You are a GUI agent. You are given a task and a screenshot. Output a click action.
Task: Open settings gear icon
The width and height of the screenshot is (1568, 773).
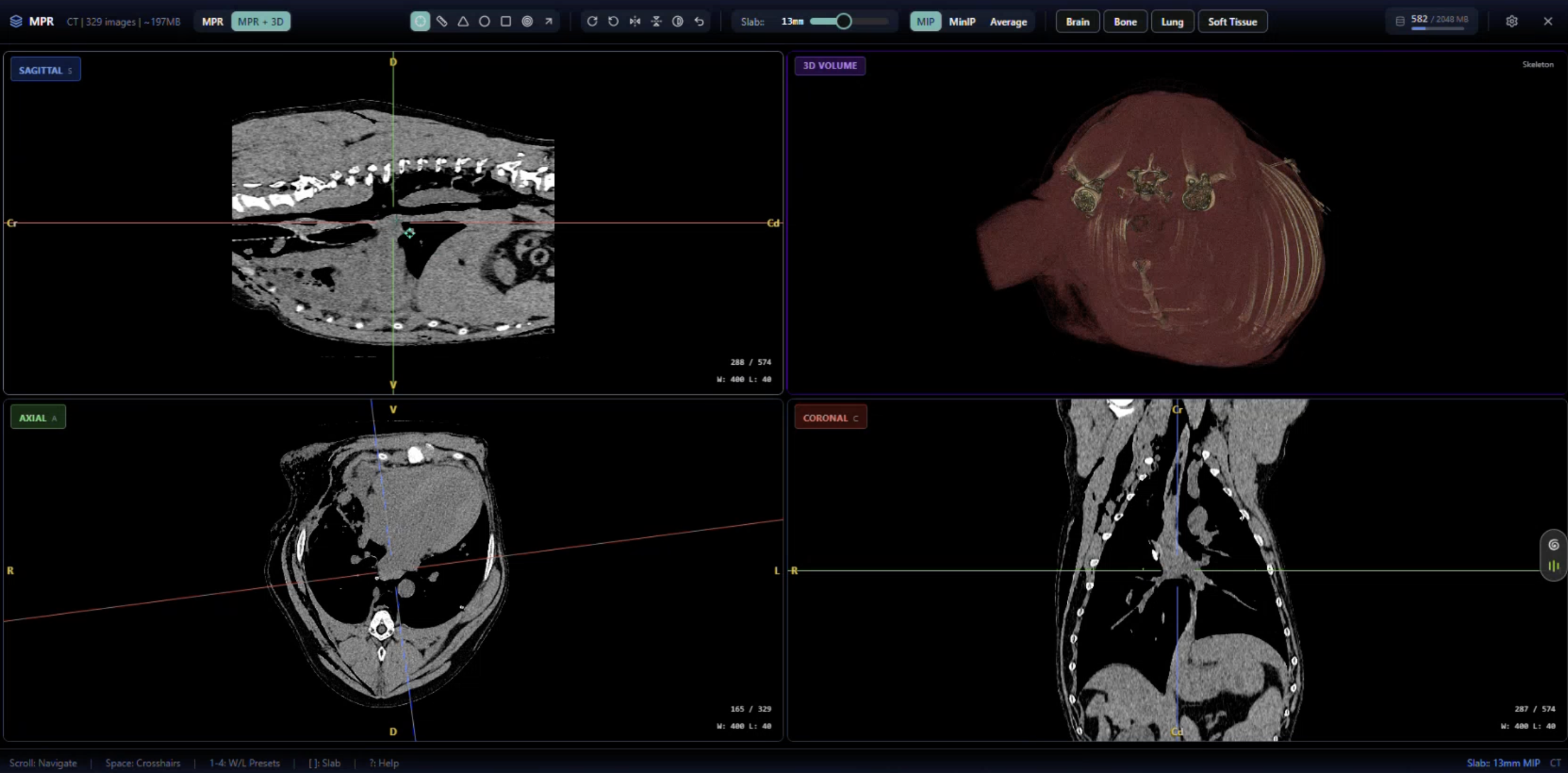click(x=1511, y=21)
